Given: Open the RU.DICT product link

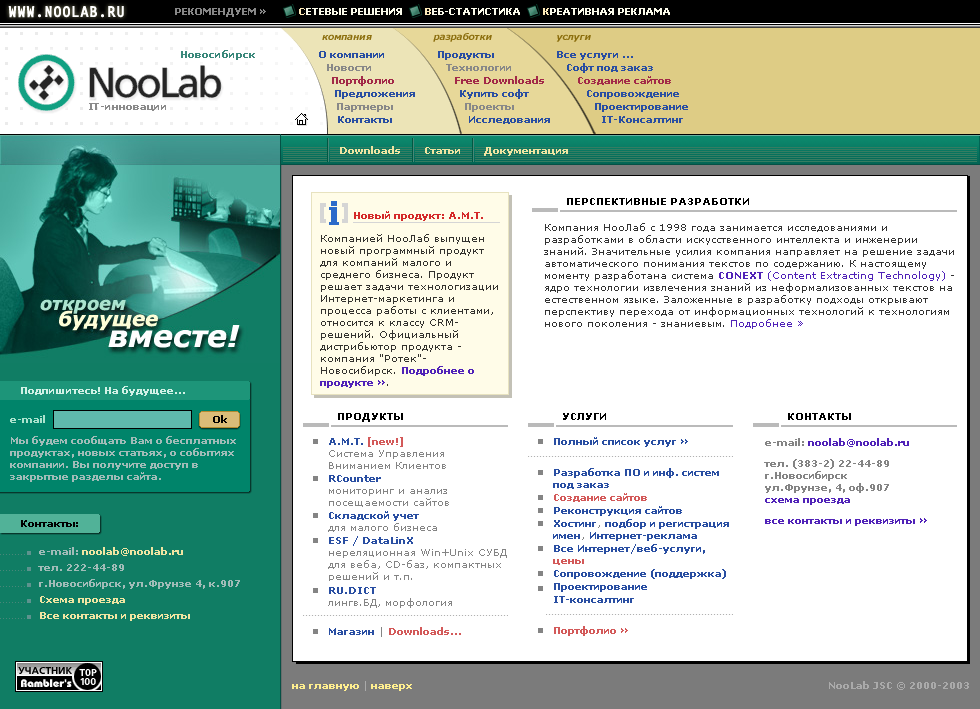Looking at the screenshot, I should [x=352, y=590].
